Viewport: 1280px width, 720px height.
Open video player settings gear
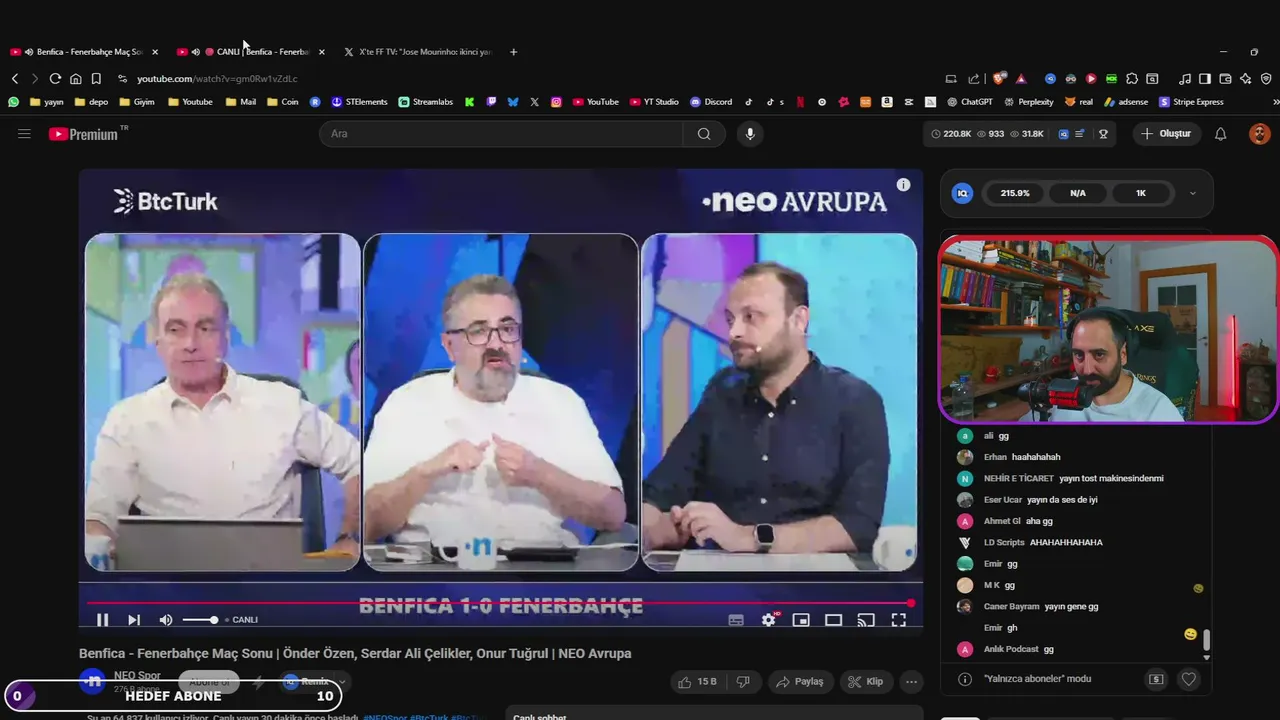[768, 620]
